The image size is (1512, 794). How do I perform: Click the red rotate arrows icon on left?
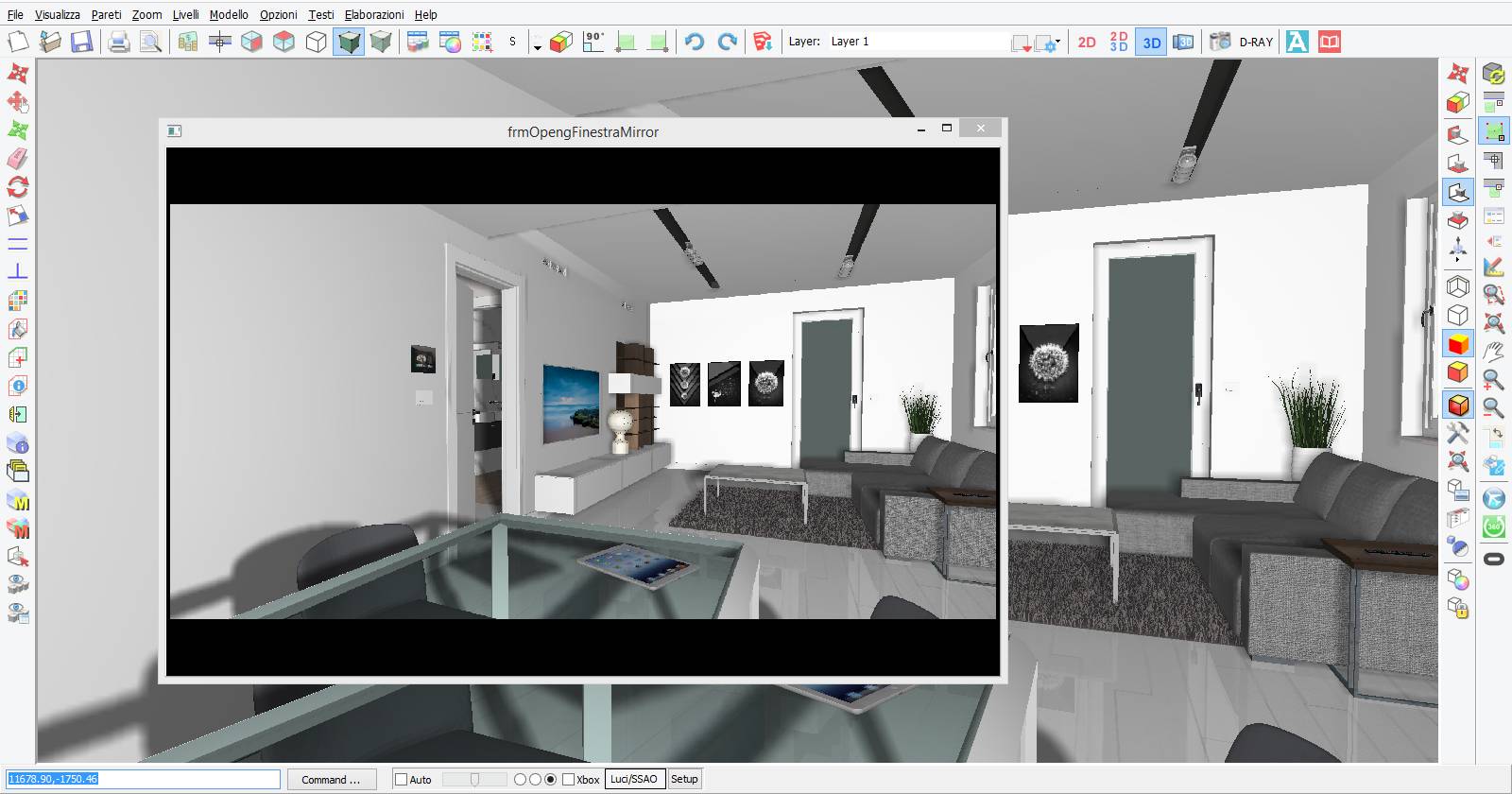18,187
